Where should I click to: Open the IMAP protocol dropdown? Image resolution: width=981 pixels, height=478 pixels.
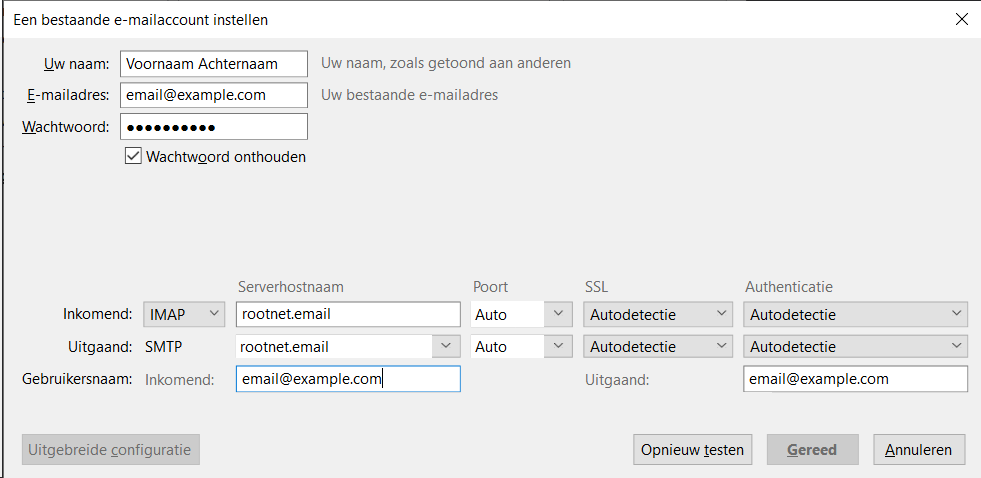pos(185,314)
